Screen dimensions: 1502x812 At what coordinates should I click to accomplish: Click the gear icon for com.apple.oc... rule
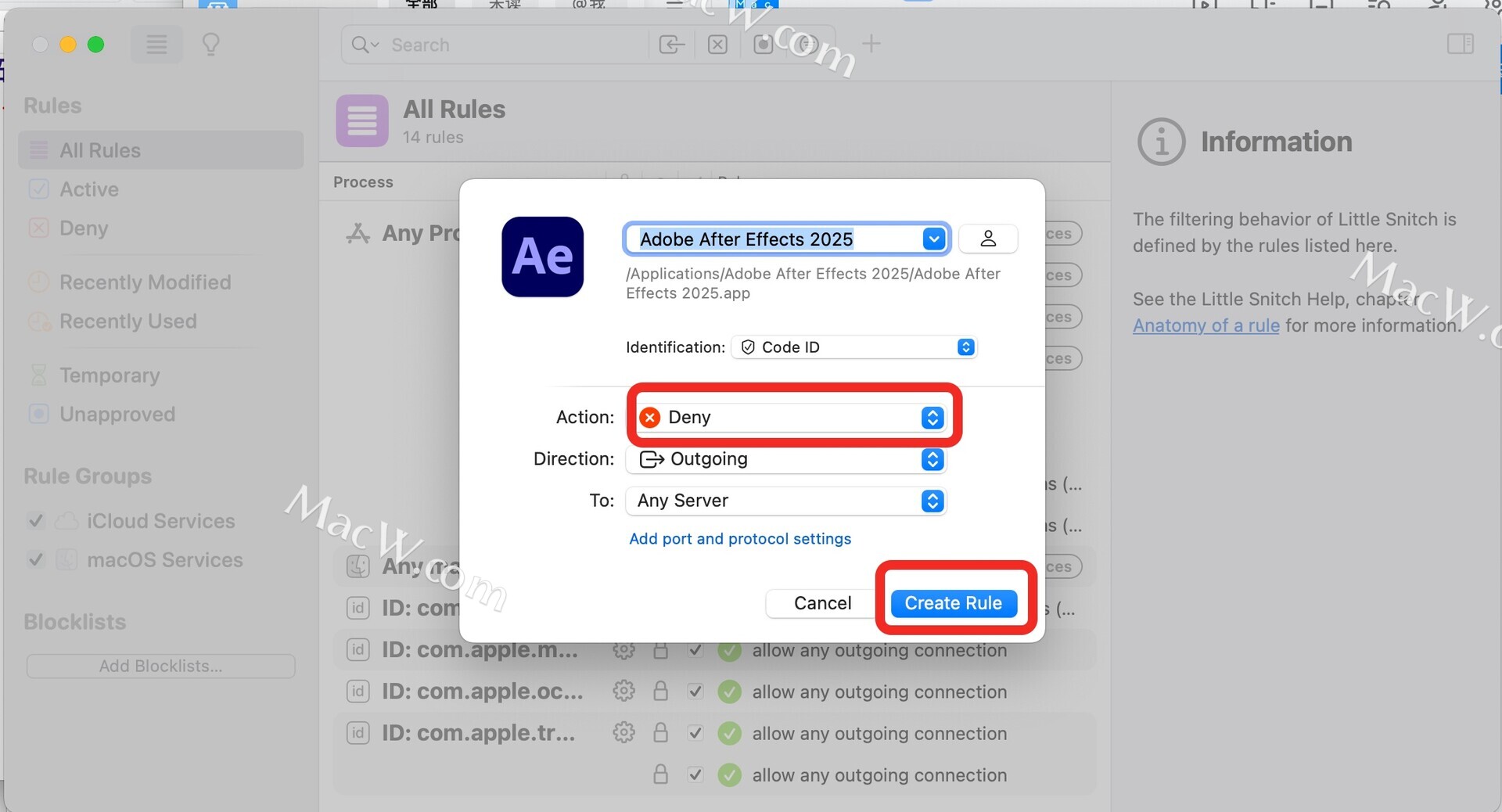coord(623,691)
